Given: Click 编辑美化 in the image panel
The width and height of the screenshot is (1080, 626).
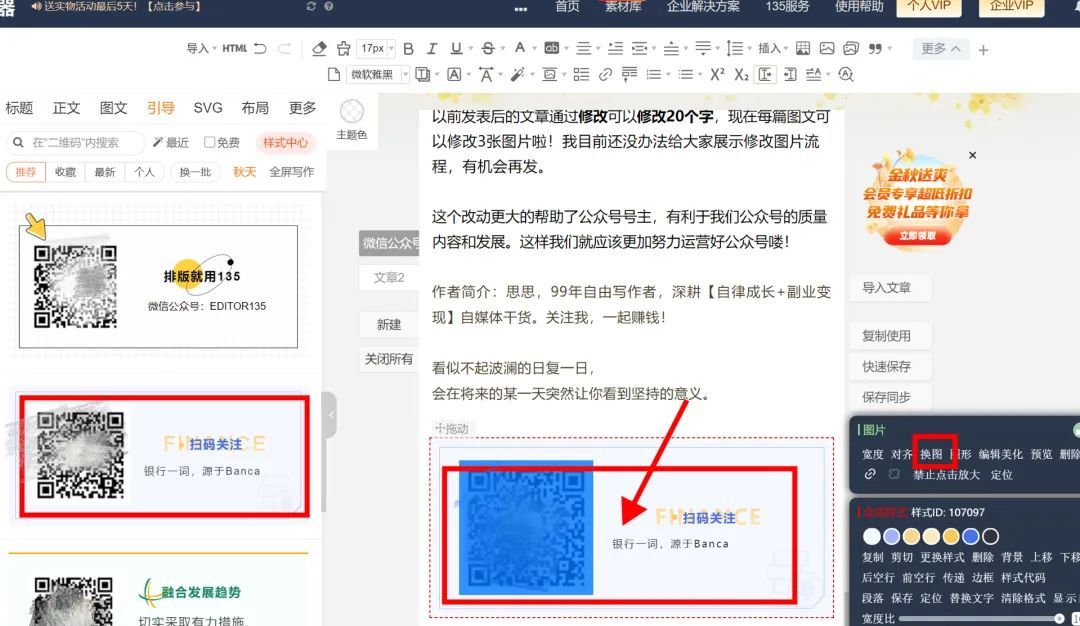Looking at the screenshot, I should pos(1001,454).
